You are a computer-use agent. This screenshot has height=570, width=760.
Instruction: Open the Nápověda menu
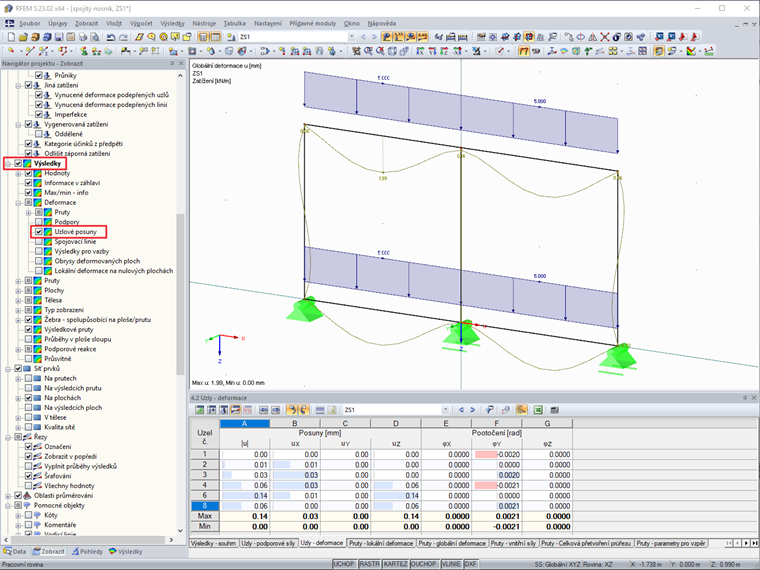coord(381,23)
